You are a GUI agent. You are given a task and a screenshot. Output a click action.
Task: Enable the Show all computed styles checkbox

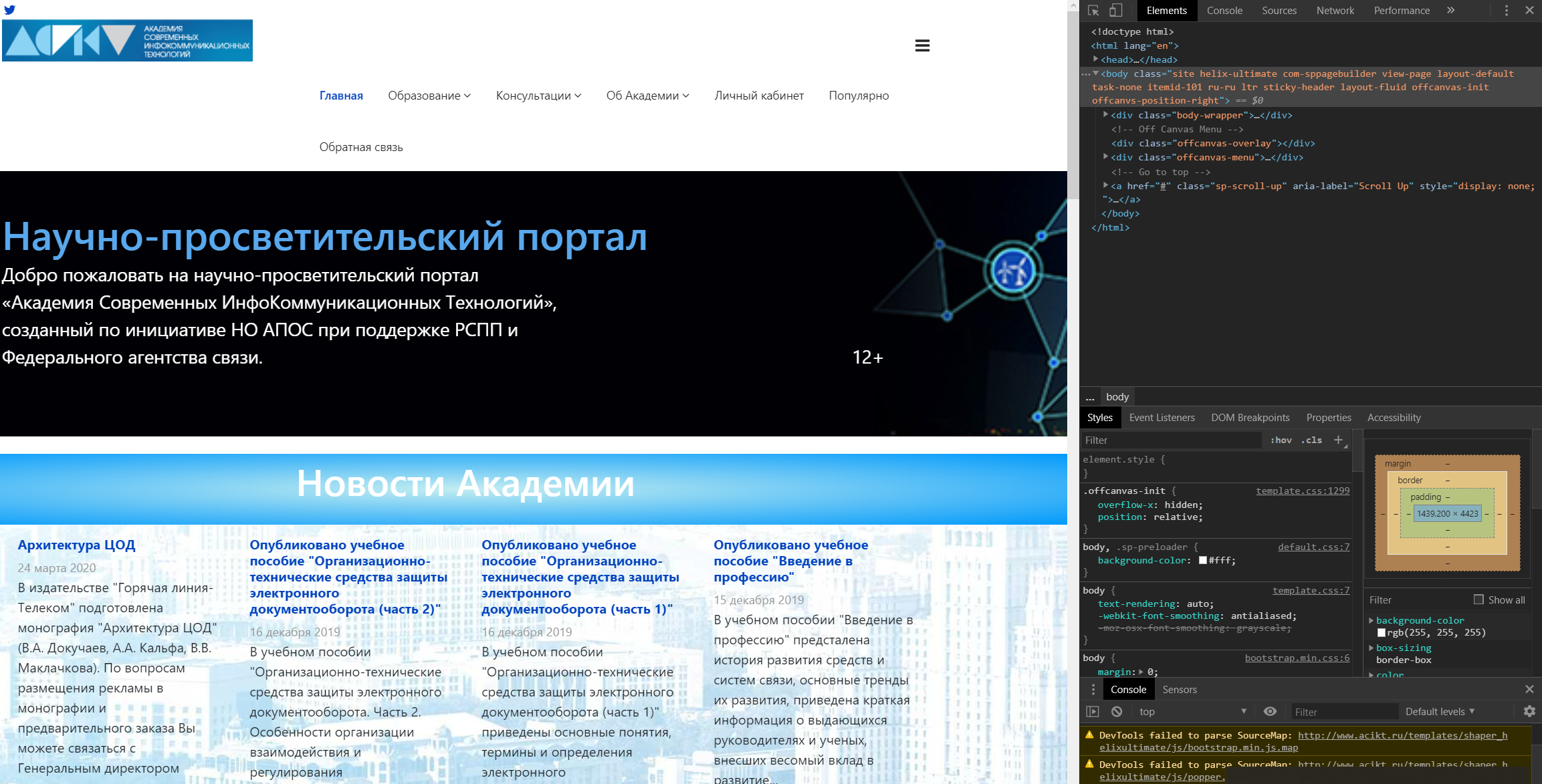click(x=1478, y=600)
